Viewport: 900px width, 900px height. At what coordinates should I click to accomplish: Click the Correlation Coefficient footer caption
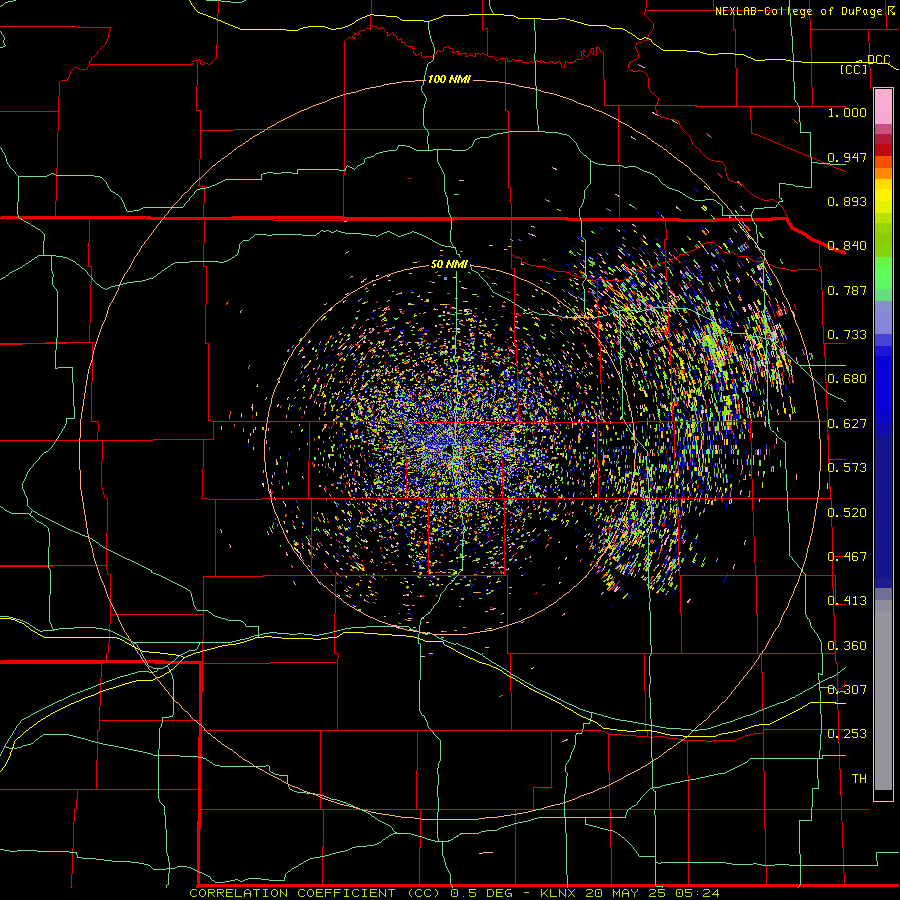pyautogui.click(x=454, y=893)
